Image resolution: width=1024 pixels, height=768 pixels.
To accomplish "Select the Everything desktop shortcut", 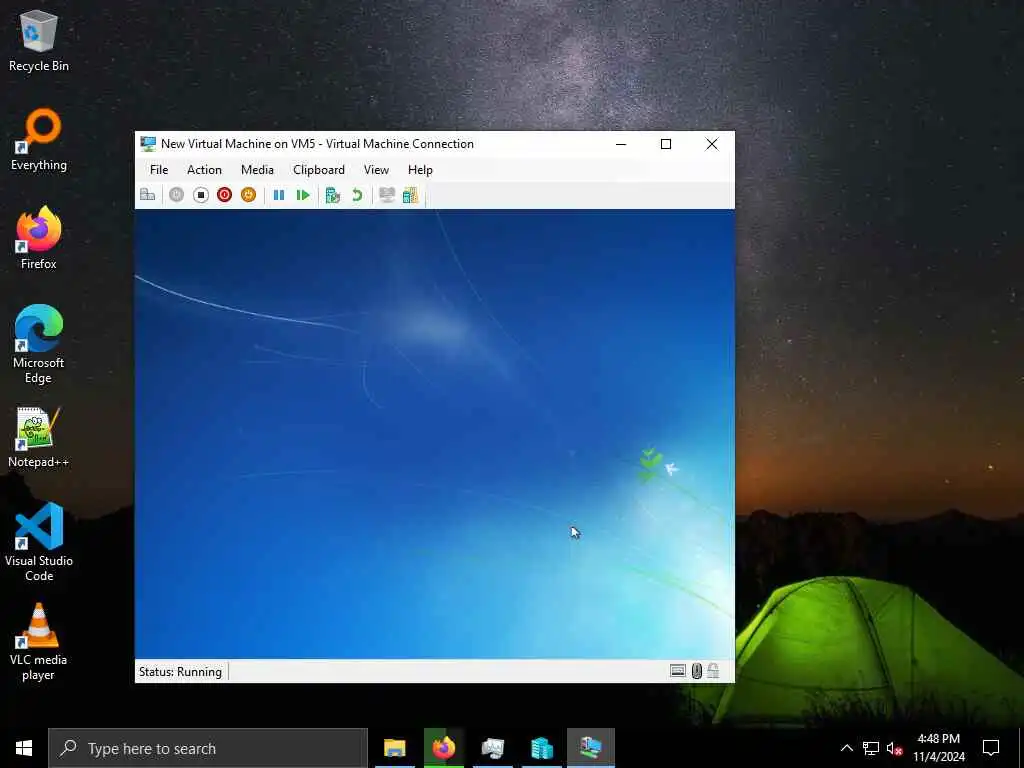I will pyautogui.click(x=39, y=140).
